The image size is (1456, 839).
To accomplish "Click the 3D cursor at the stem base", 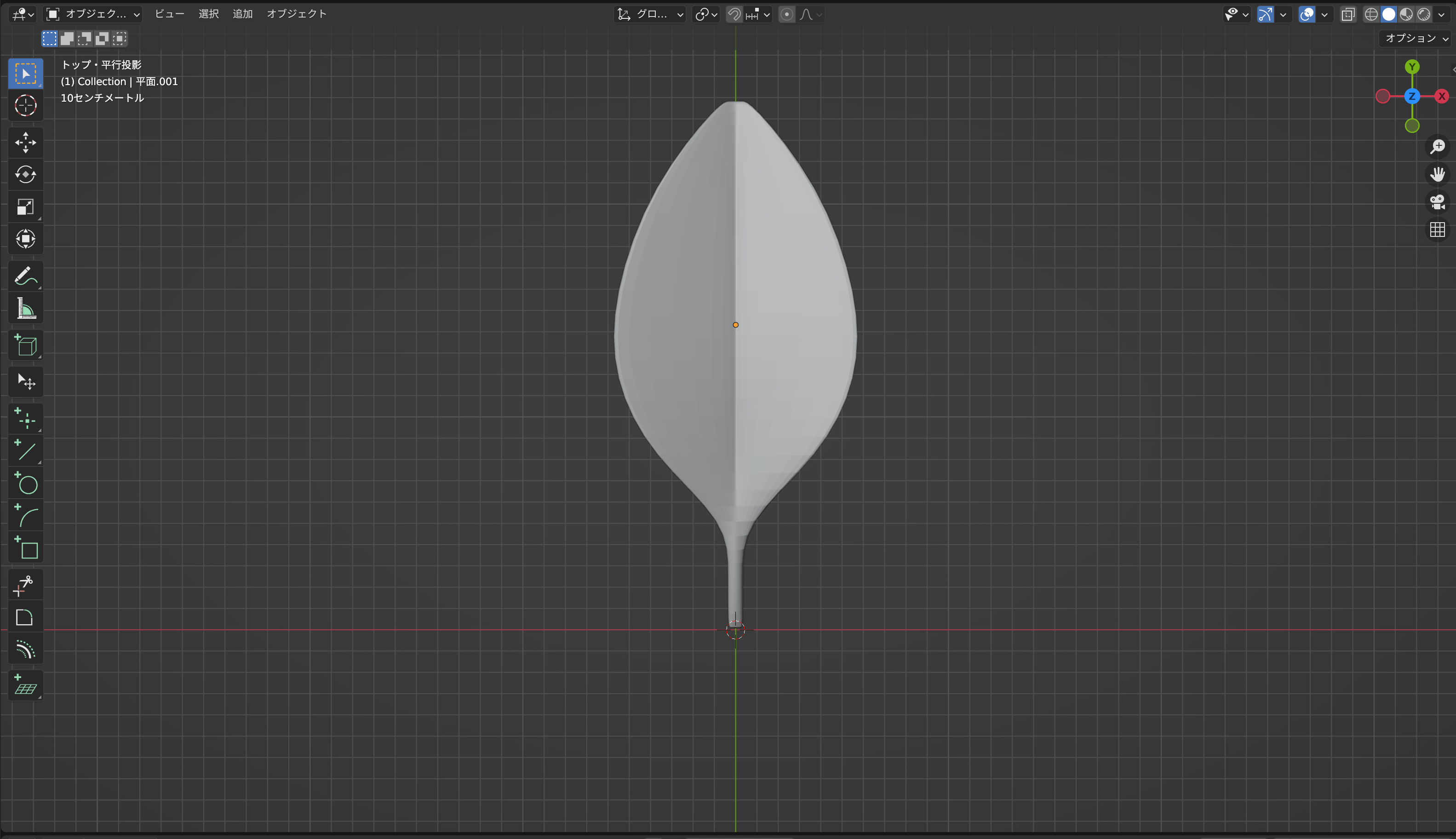I will [x=735, y=630].
